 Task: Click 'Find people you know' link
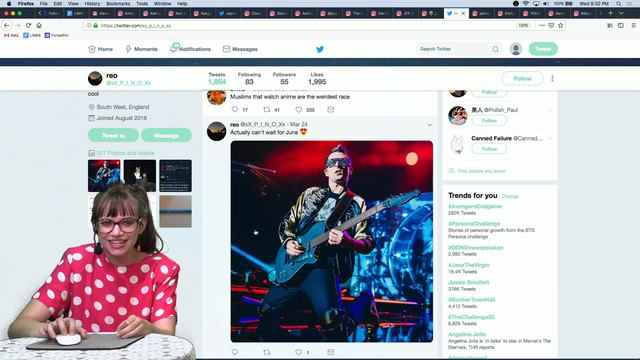pos(481,171)
